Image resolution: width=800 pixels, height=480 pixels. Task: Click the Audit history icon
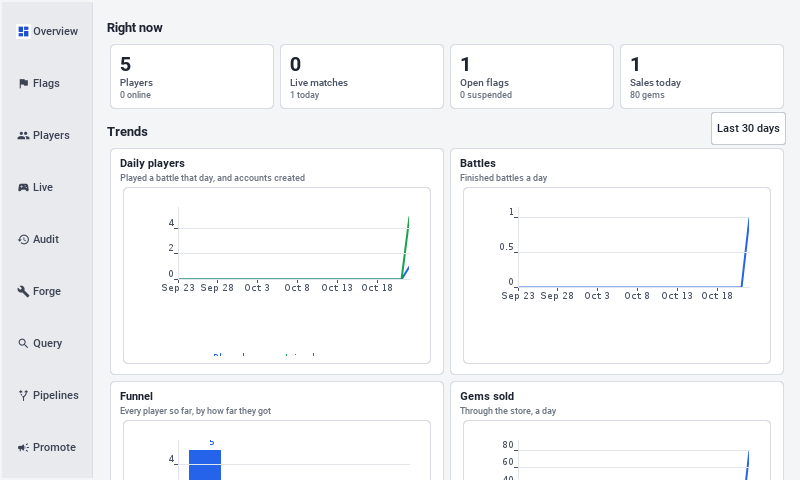click(23, 240)
